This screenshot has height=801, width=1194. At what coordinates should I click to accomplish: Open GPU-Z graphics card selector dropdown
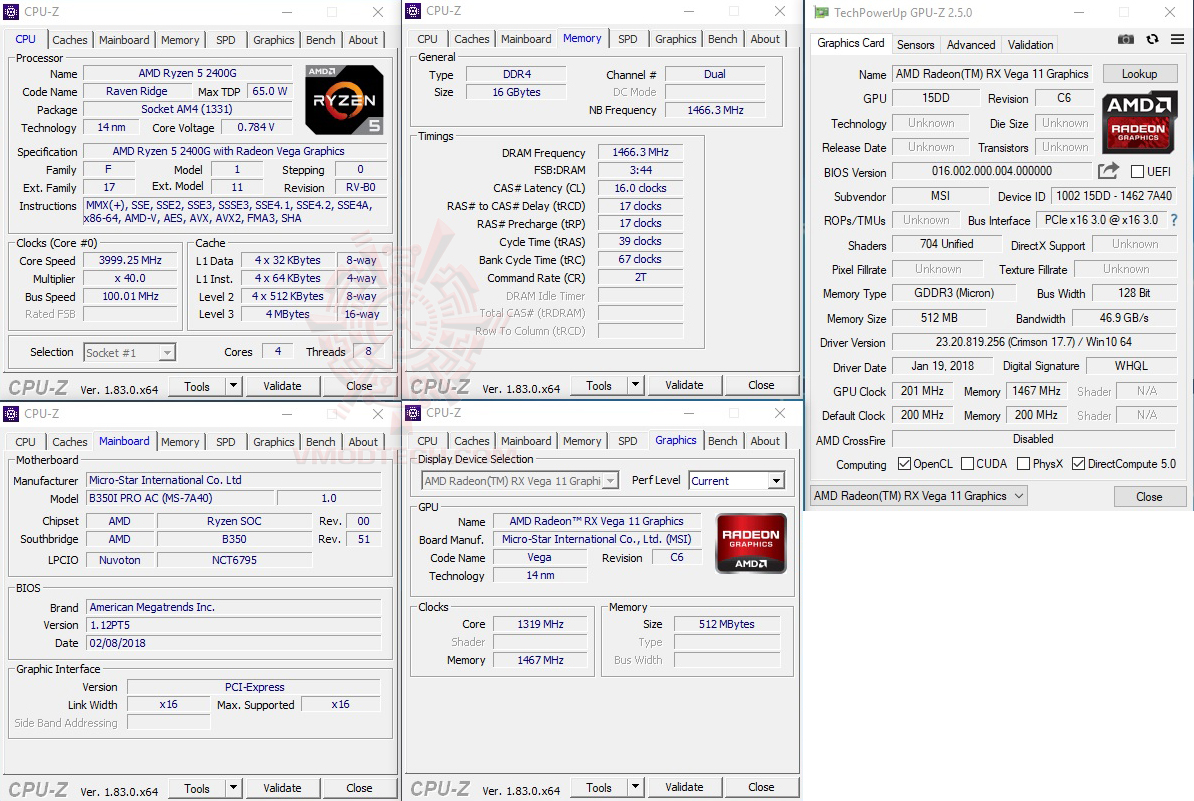[918, 496]
